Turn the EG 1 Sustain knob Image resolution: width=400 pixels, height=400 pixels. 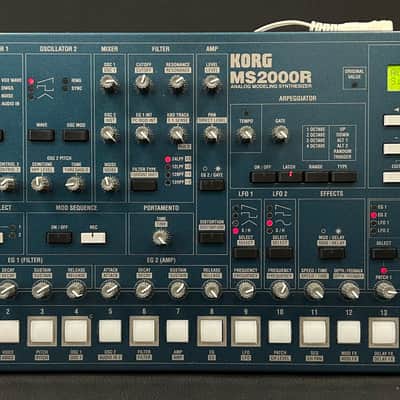click(42, 290)
